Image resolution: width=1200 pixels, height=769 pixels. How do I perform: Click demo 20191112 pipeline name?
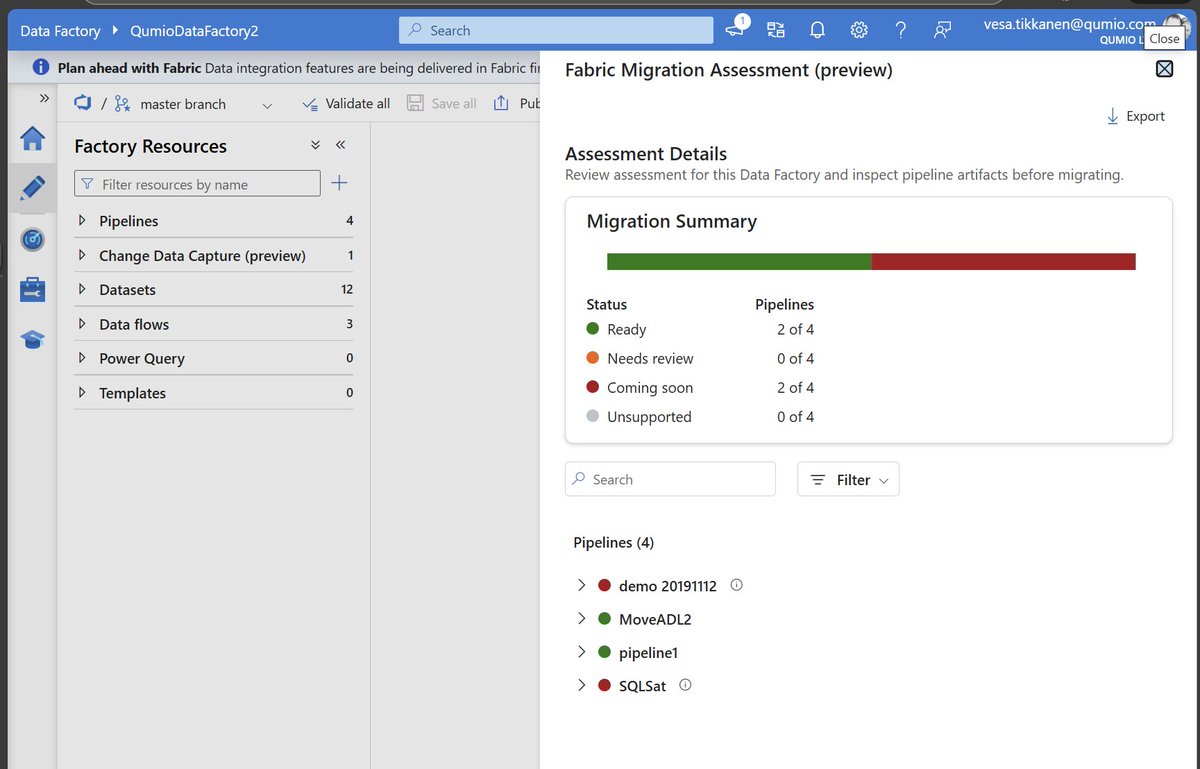pos(668,586)
